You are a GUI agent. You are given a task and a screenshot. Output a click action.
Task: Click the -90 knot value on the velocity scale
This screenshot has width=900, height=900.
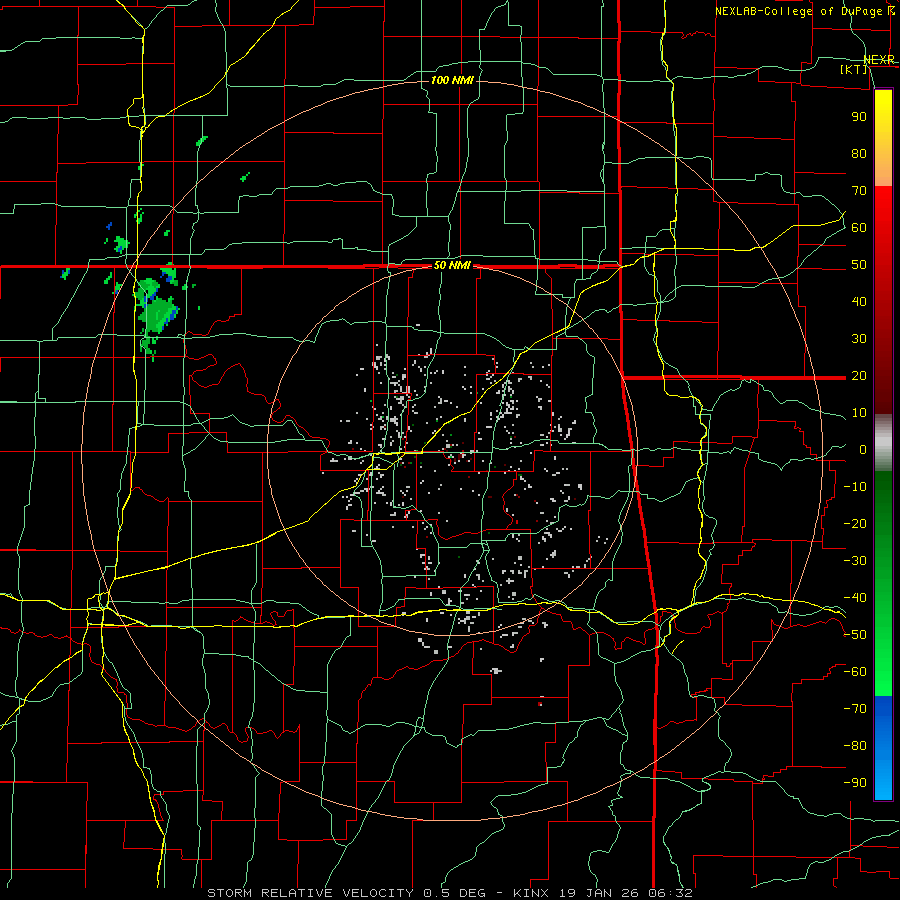click(855, 783)
